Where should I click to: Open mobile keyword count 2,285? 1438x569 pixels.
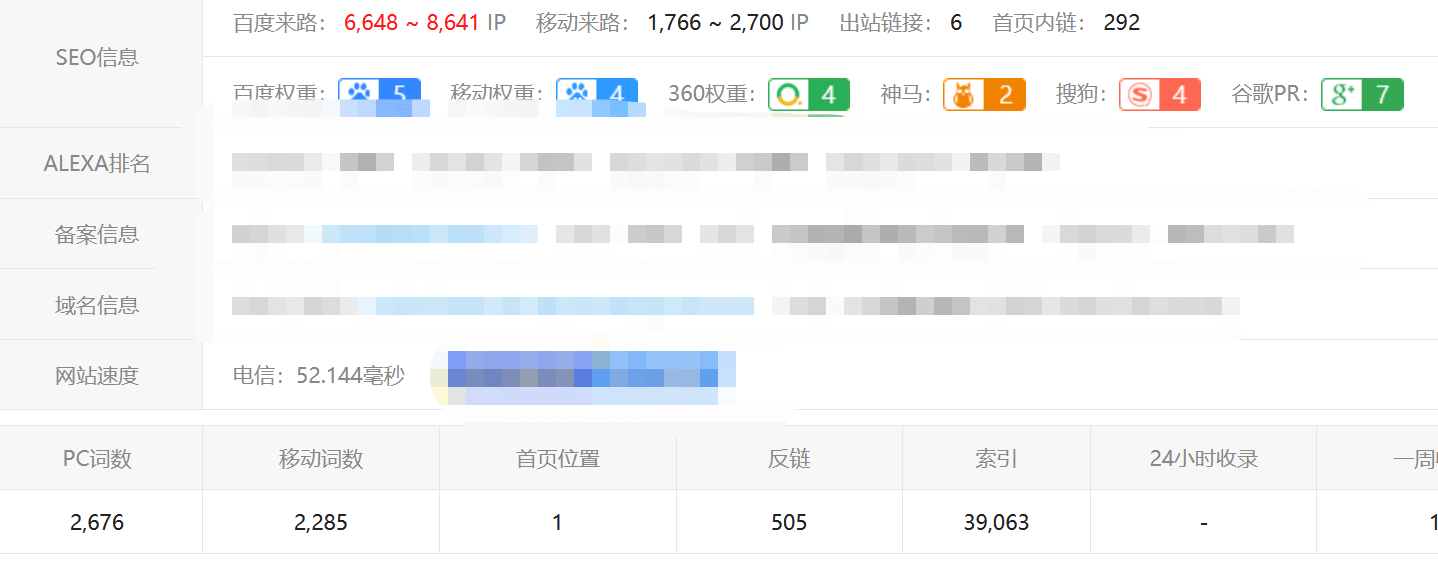click(x=321, y=522)
